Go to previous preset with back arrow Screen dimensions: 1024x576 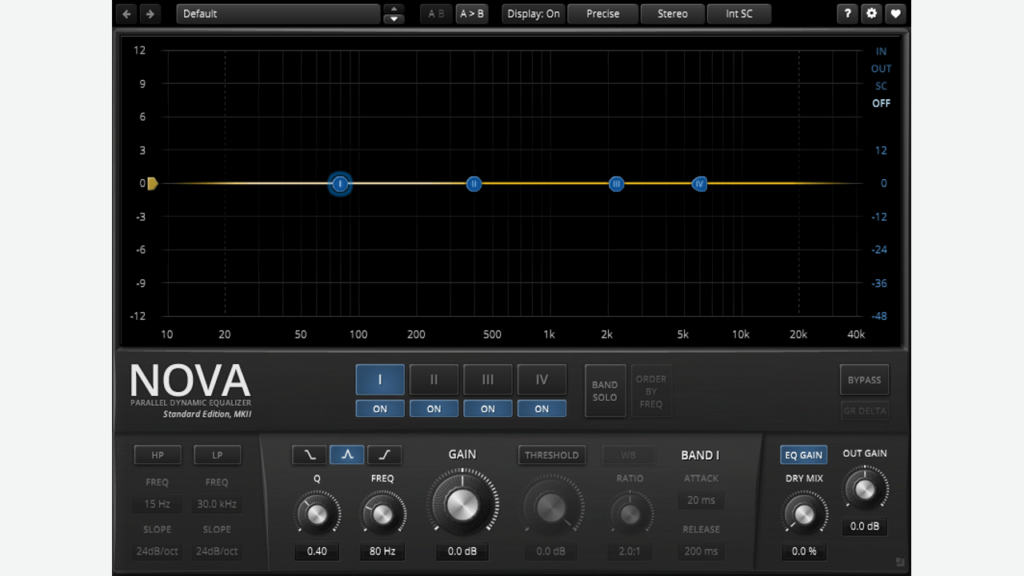click(125, 13)
